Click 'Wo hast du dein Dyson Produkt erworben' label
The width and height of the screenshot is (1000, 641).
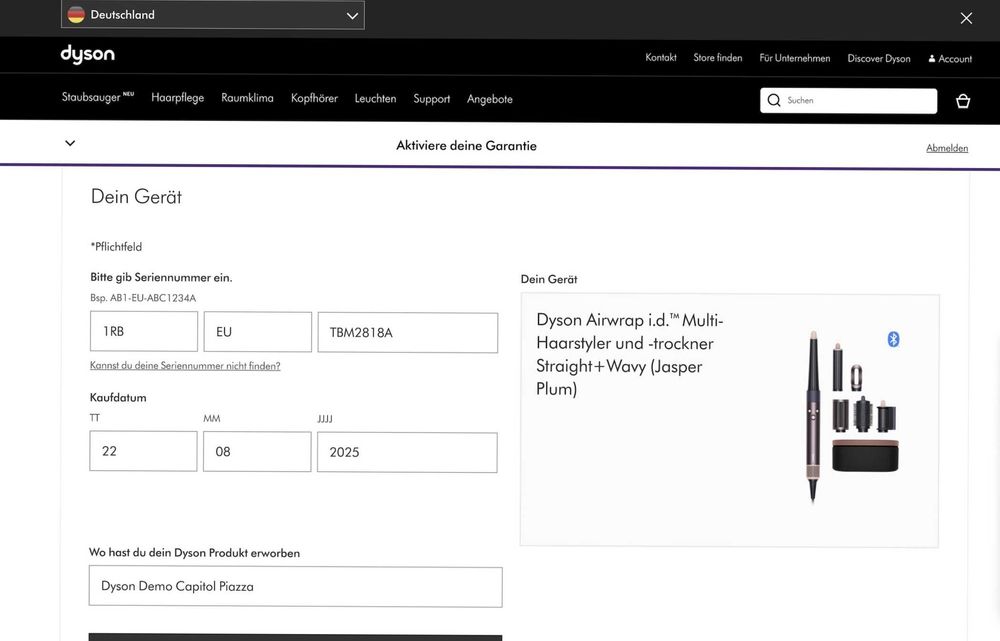pyautogui.click(x=195, y=552)
